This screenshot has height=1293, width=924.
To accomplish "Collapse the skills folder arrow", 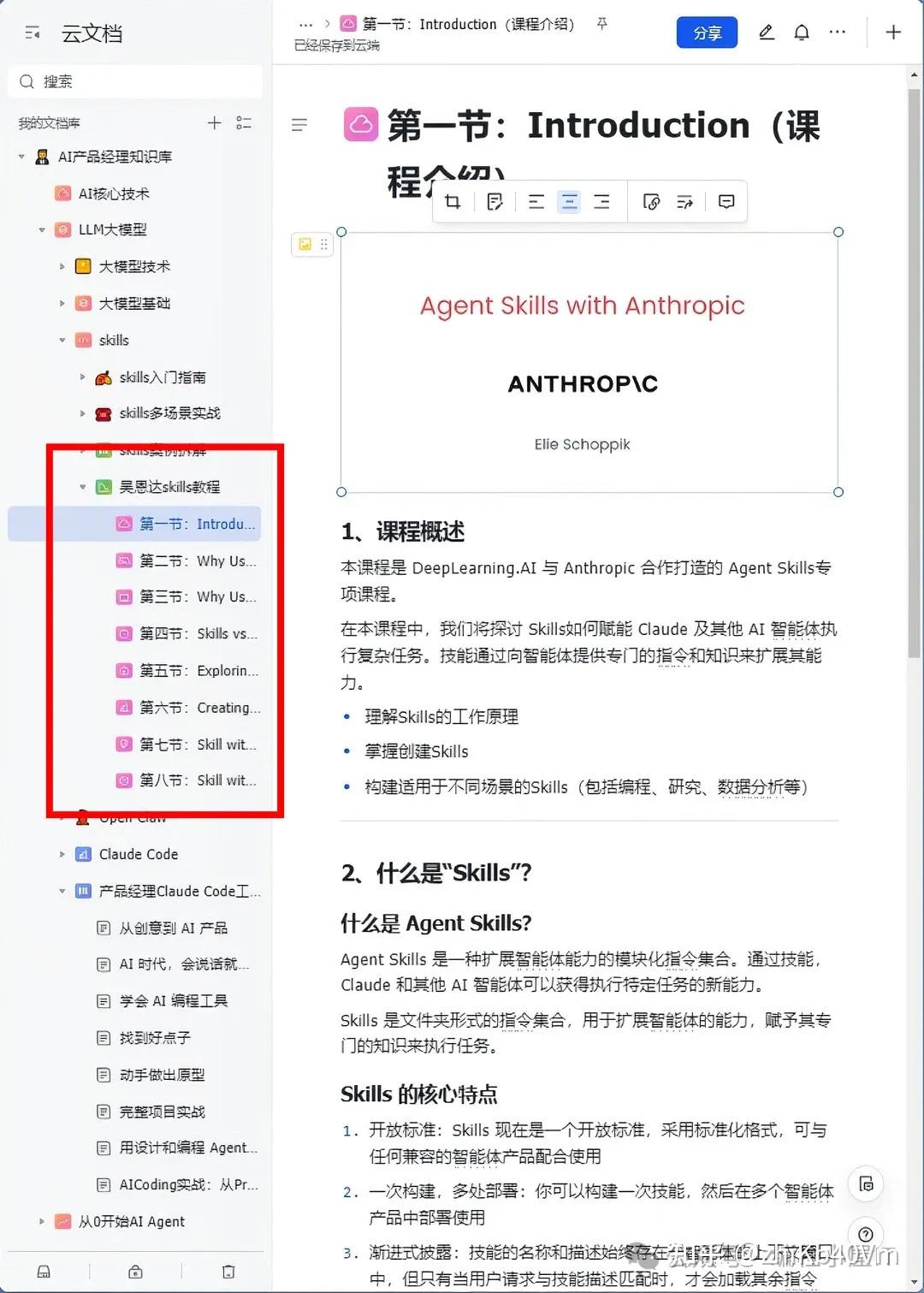I will tap(62, 341).
